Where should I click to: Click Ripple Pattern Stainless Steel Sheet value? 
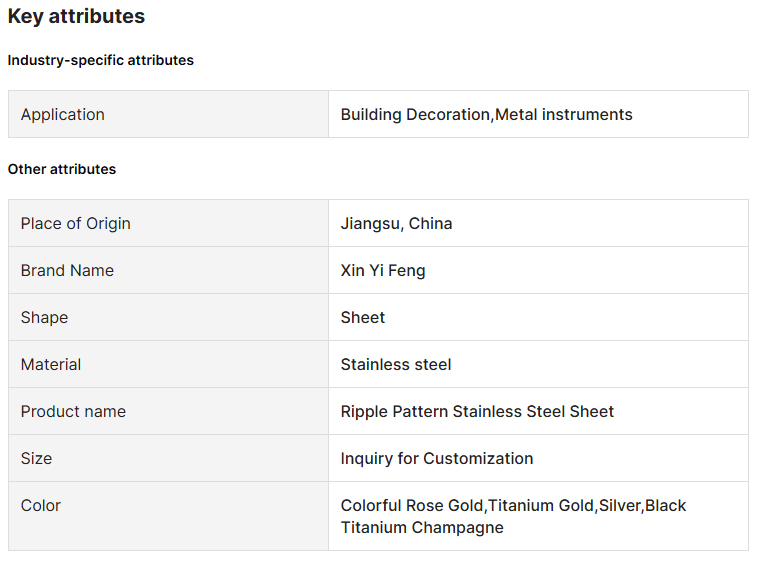(x=477, y=411)
